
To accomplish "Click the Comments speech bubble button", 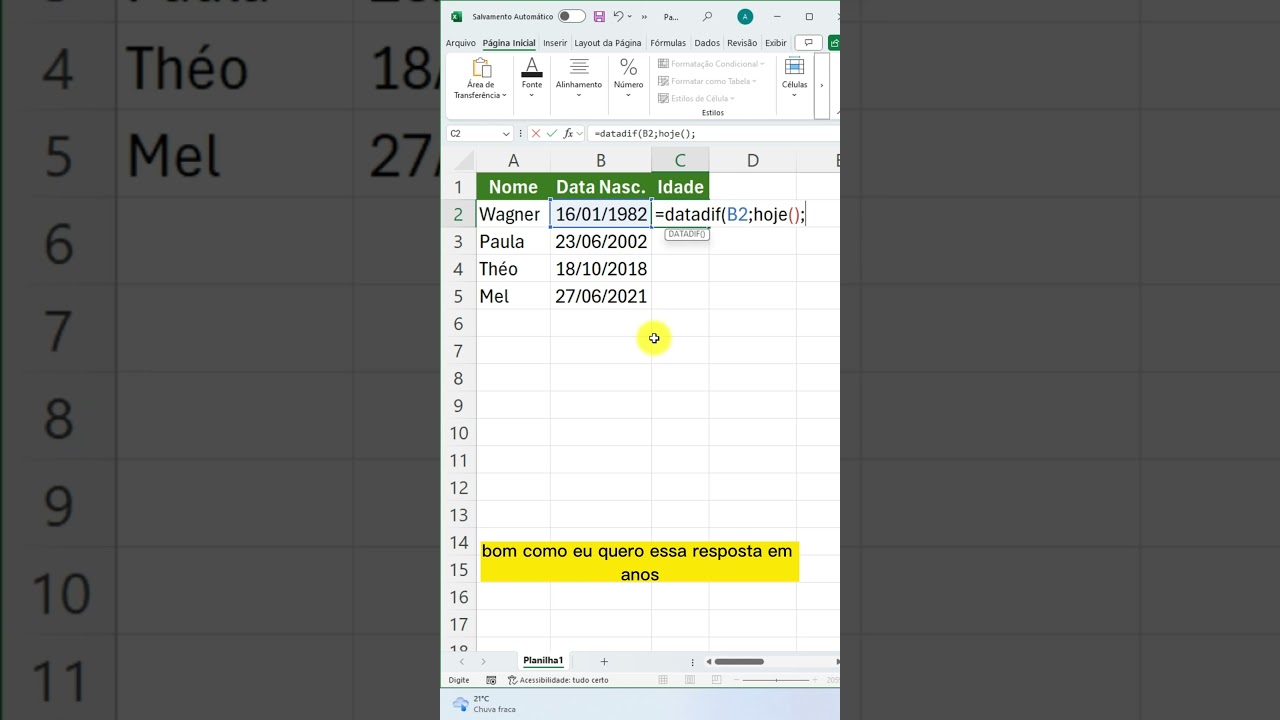I will coord(808,43).
